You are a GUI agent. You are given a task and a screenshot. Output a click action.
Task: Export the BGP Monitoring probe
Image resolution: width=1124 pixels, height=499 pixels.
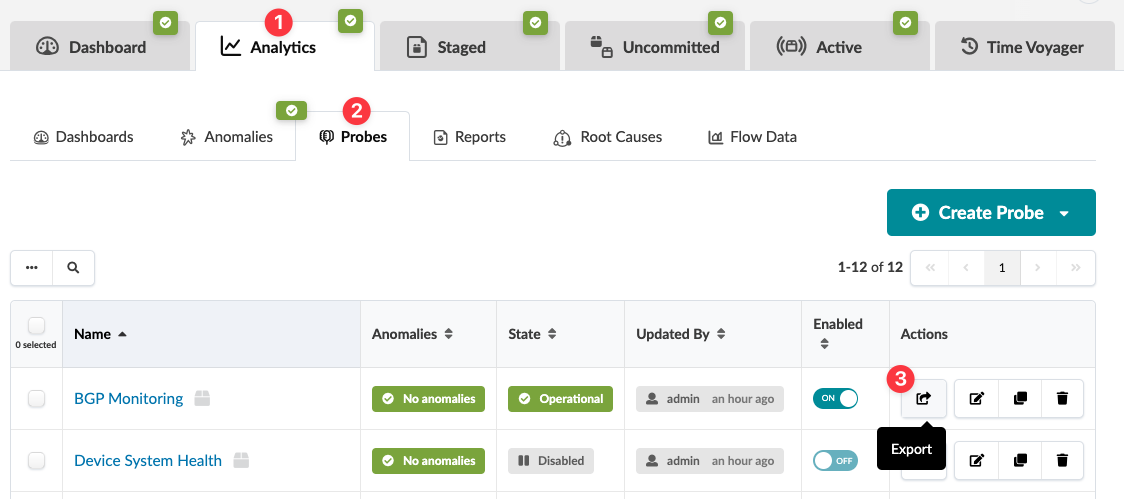924,399
